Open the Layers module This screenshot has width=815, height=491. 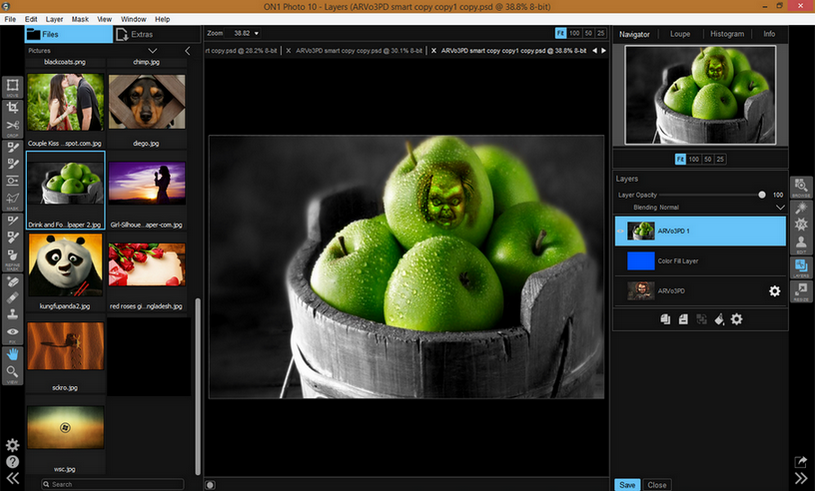(x=801, y=268)
